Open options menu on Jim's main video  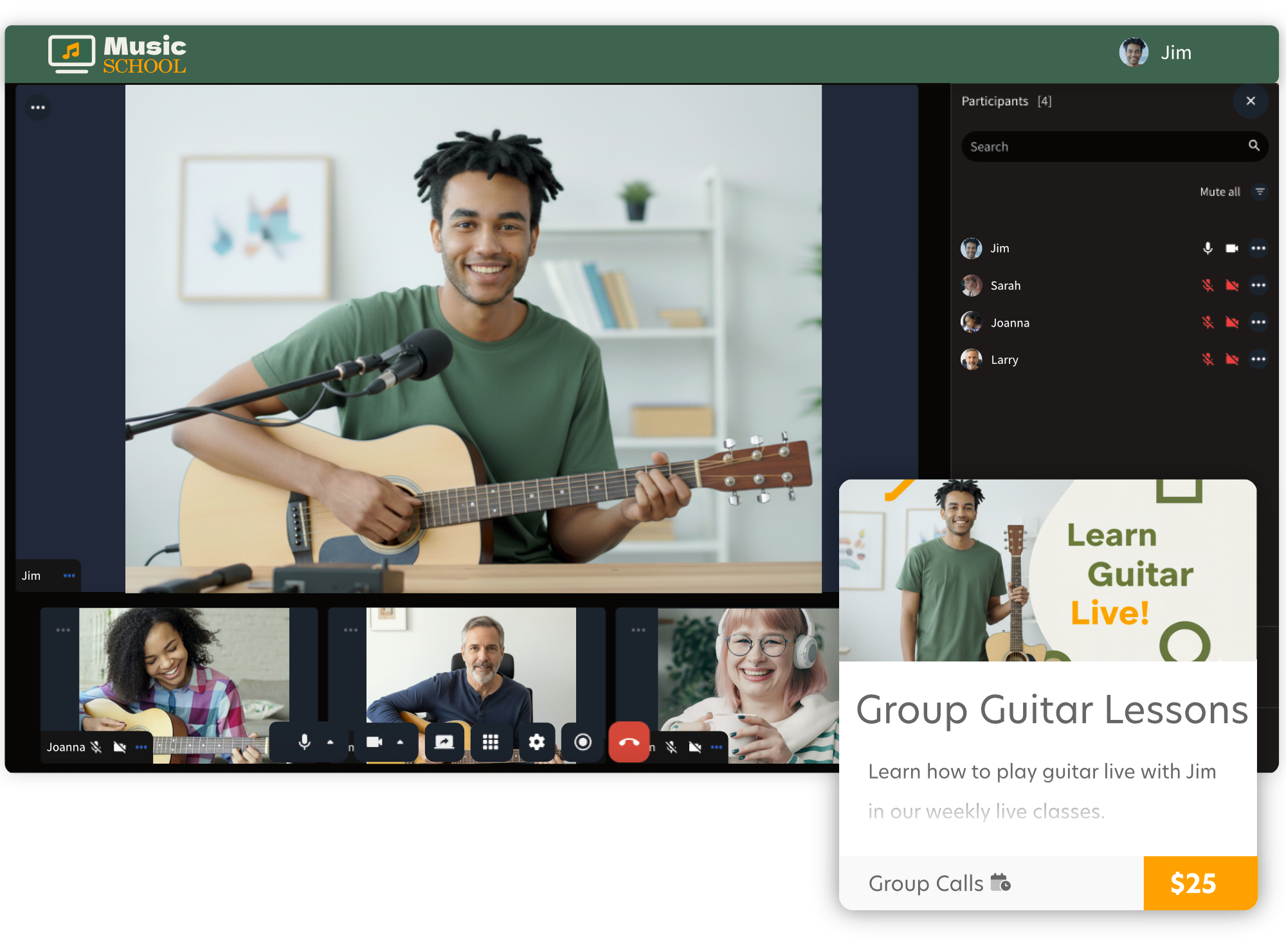tap(69, 575)
